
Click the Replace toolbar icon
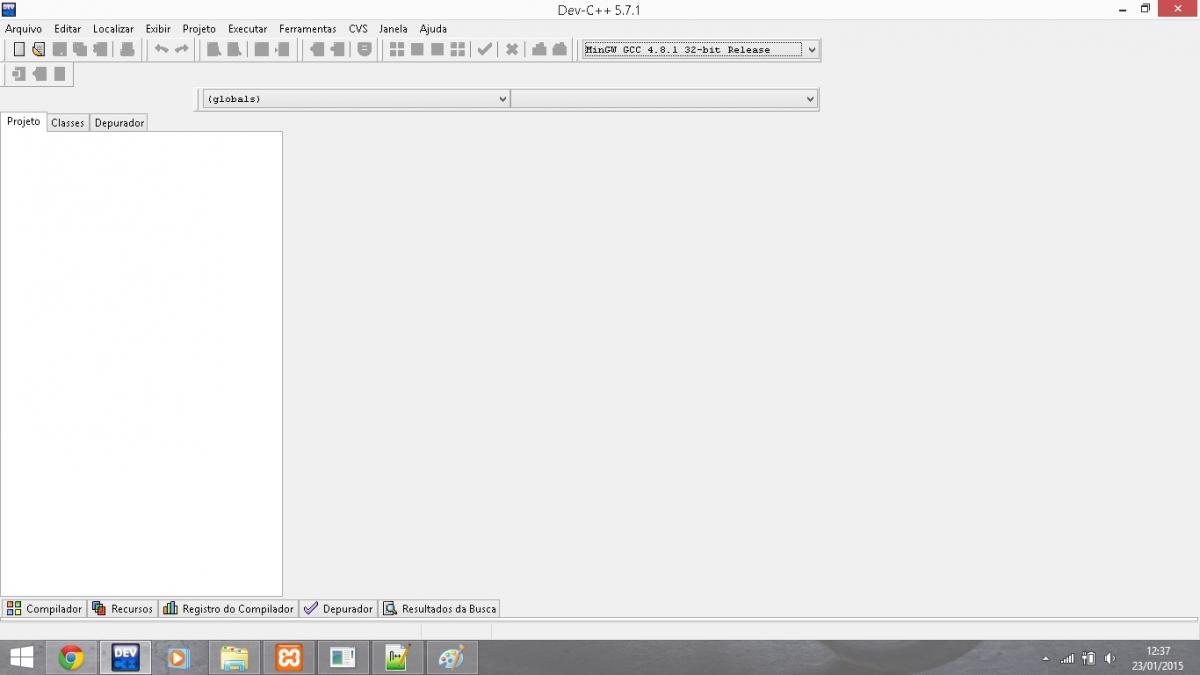coord(233,49)
